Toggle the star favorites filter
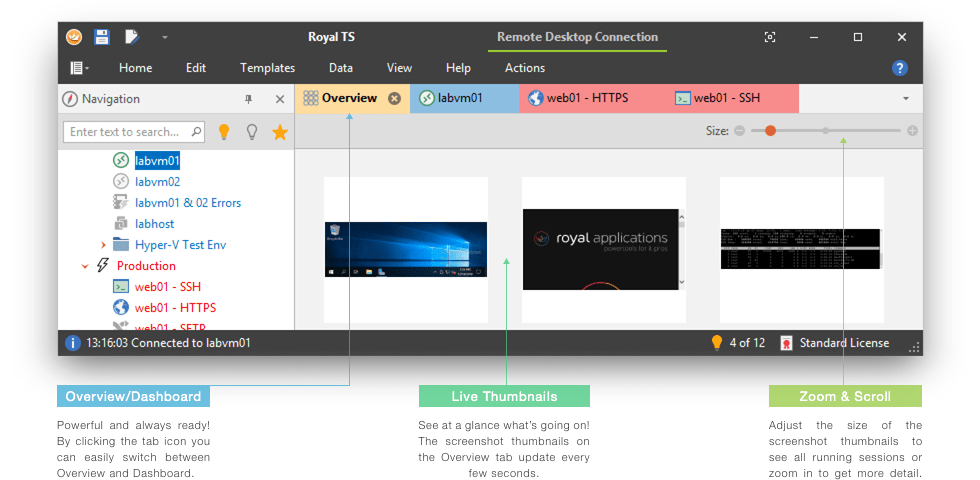This screenshot has width=980, height=480. click(x=280, y=132)
